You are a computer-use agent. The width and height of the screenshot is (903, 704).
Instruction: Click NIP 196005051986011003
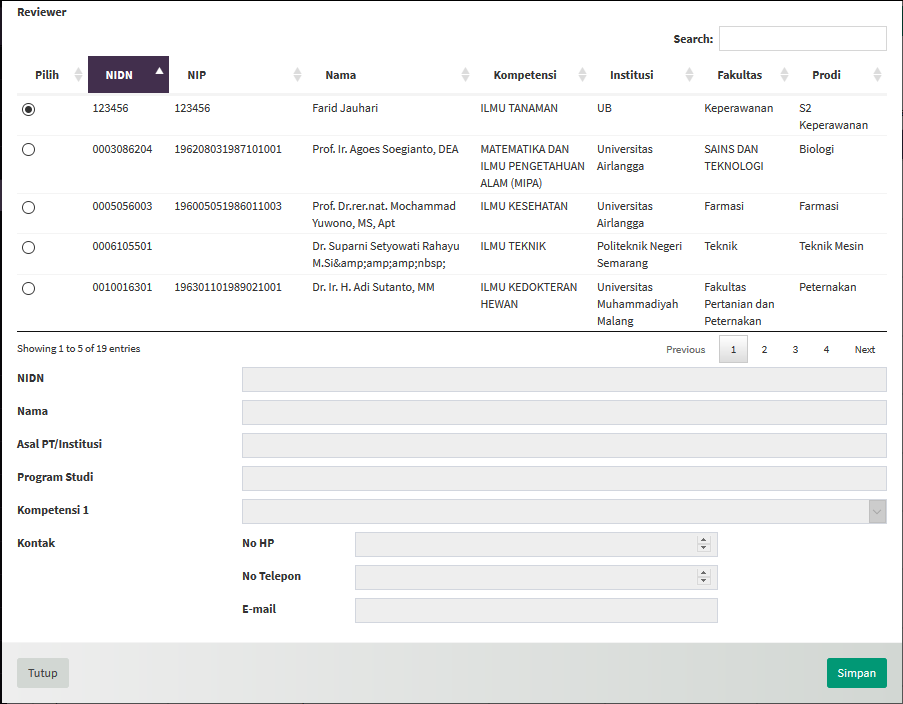(228, 206)
